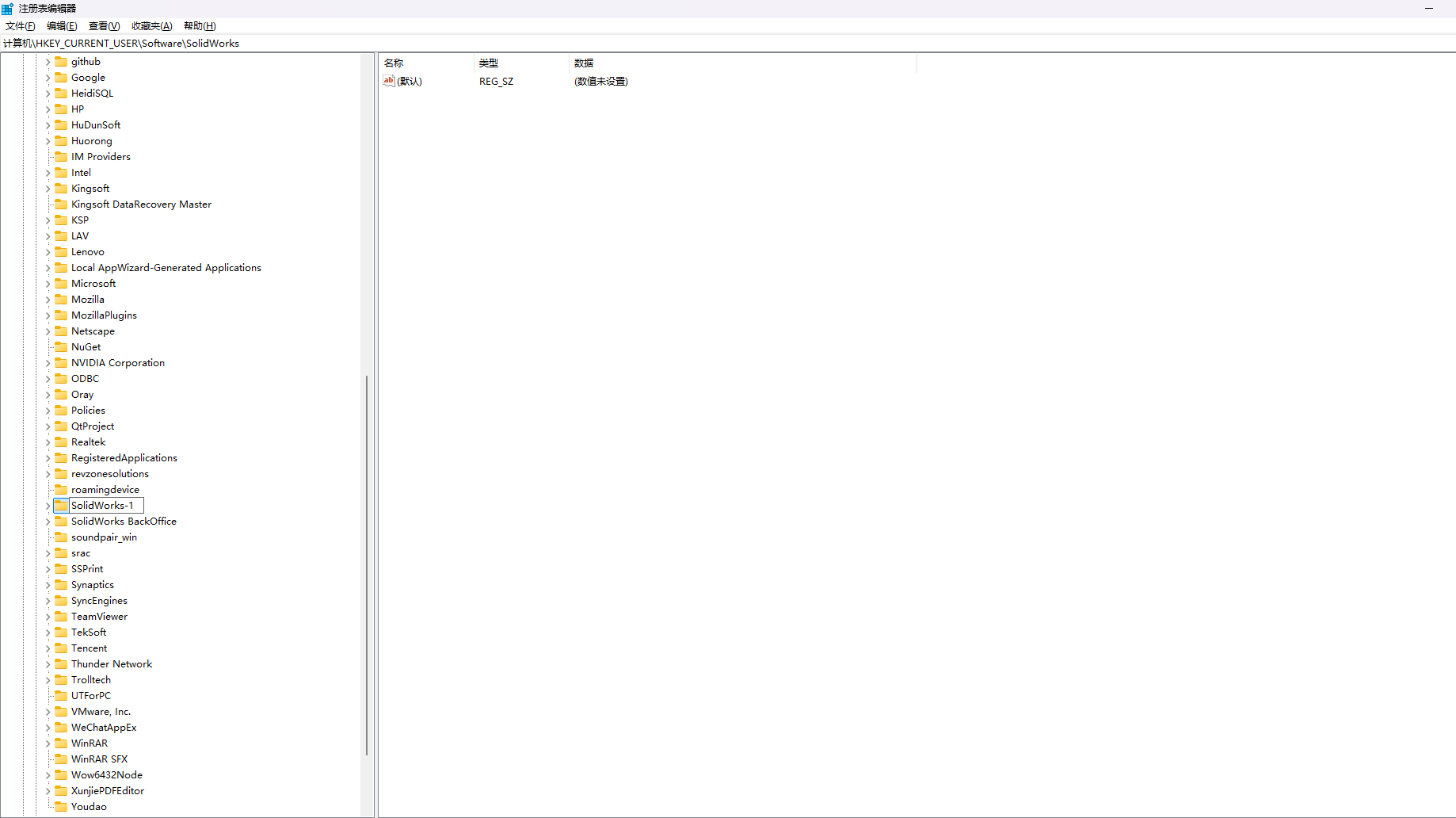The height and width of the screenshot is (818, 1456).
Task: Select the TekSoft key
Action: click(89, 633)
